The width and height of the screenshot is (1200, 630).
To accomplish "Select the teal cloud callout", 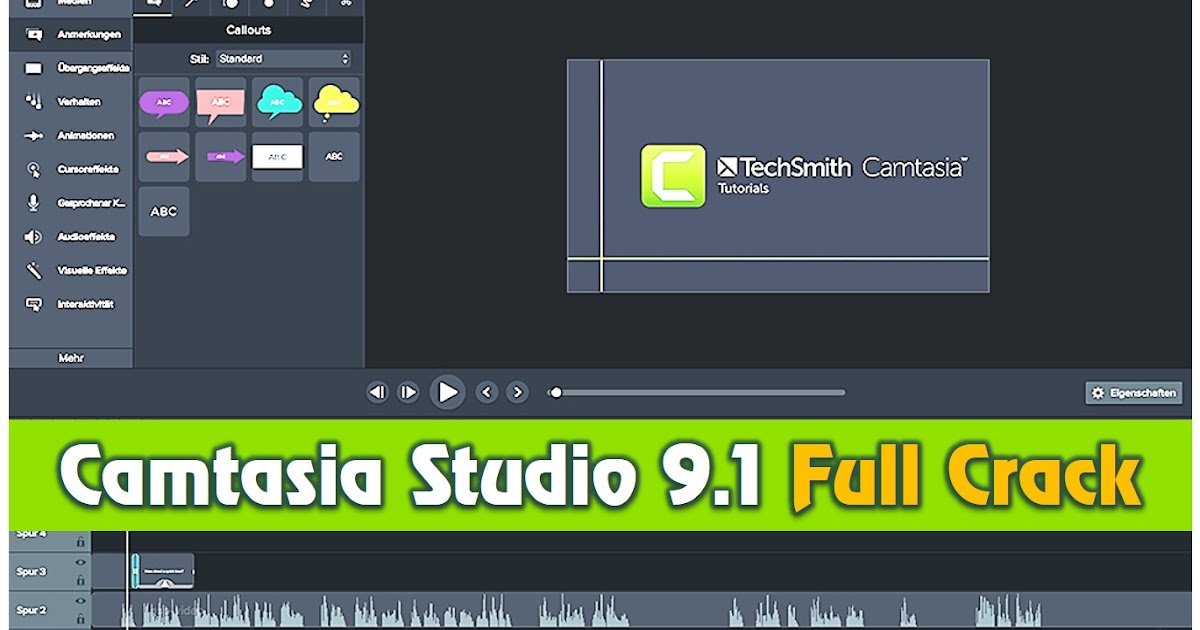I will coord(277,102).
